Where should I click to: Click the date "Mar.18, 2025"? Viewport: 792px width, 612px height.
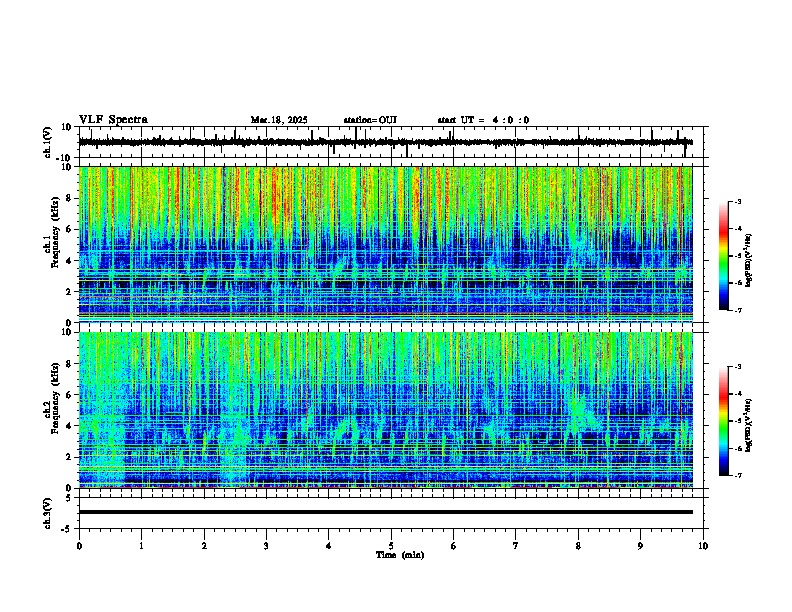(x=279, y=120)
